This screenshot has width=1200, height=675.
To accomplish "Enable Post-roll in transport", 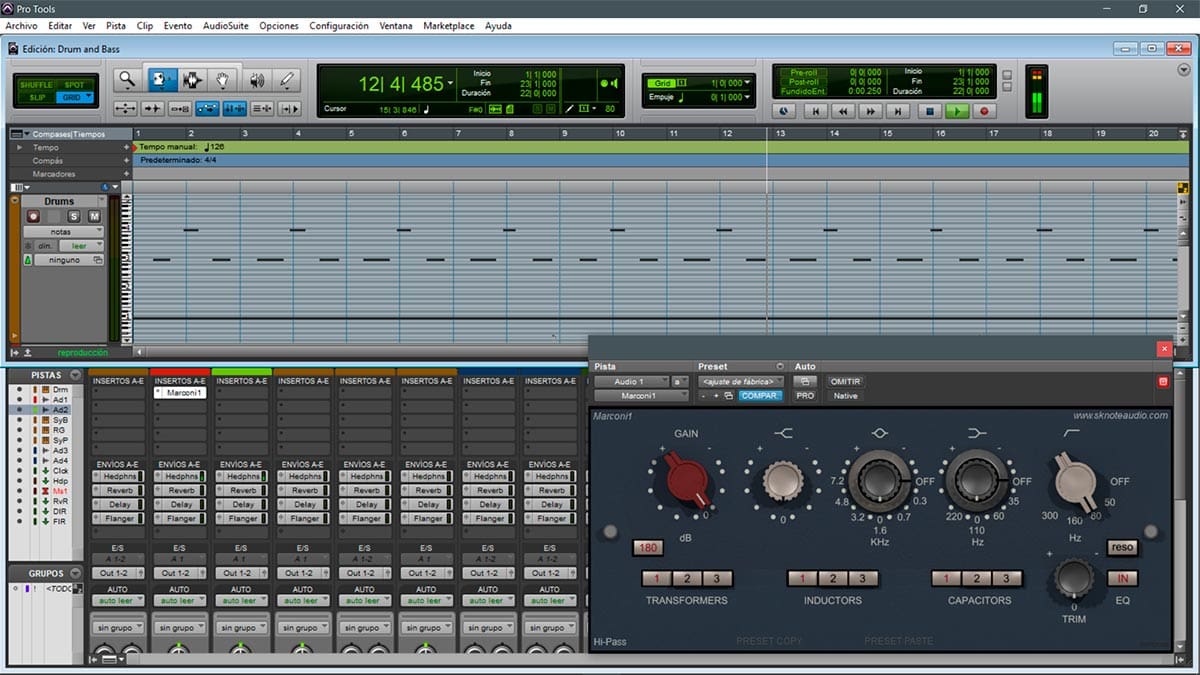I will pos(803,81).
